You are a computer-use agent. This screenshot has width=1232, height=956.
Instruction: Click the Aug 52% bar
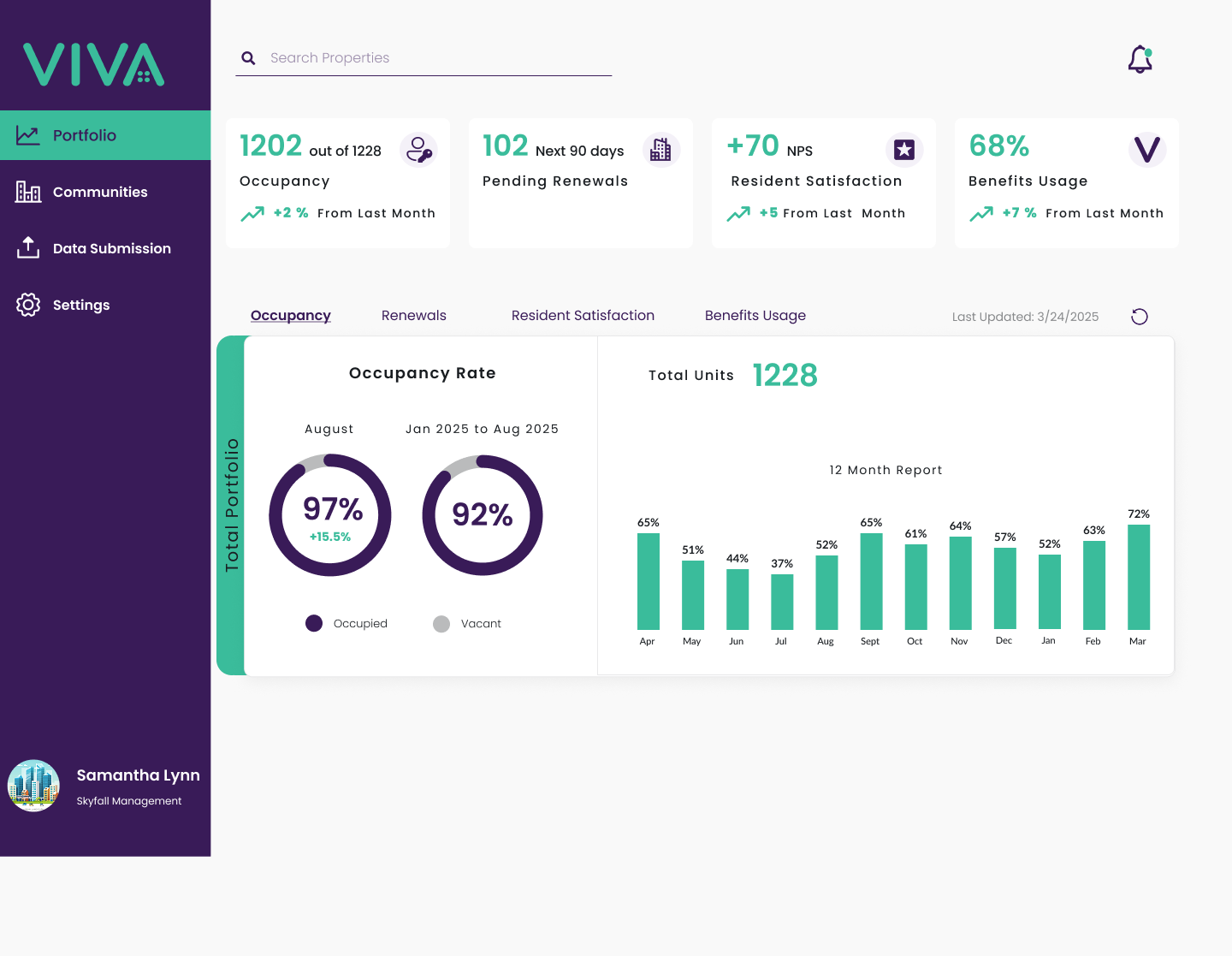(x=826, y=592)
